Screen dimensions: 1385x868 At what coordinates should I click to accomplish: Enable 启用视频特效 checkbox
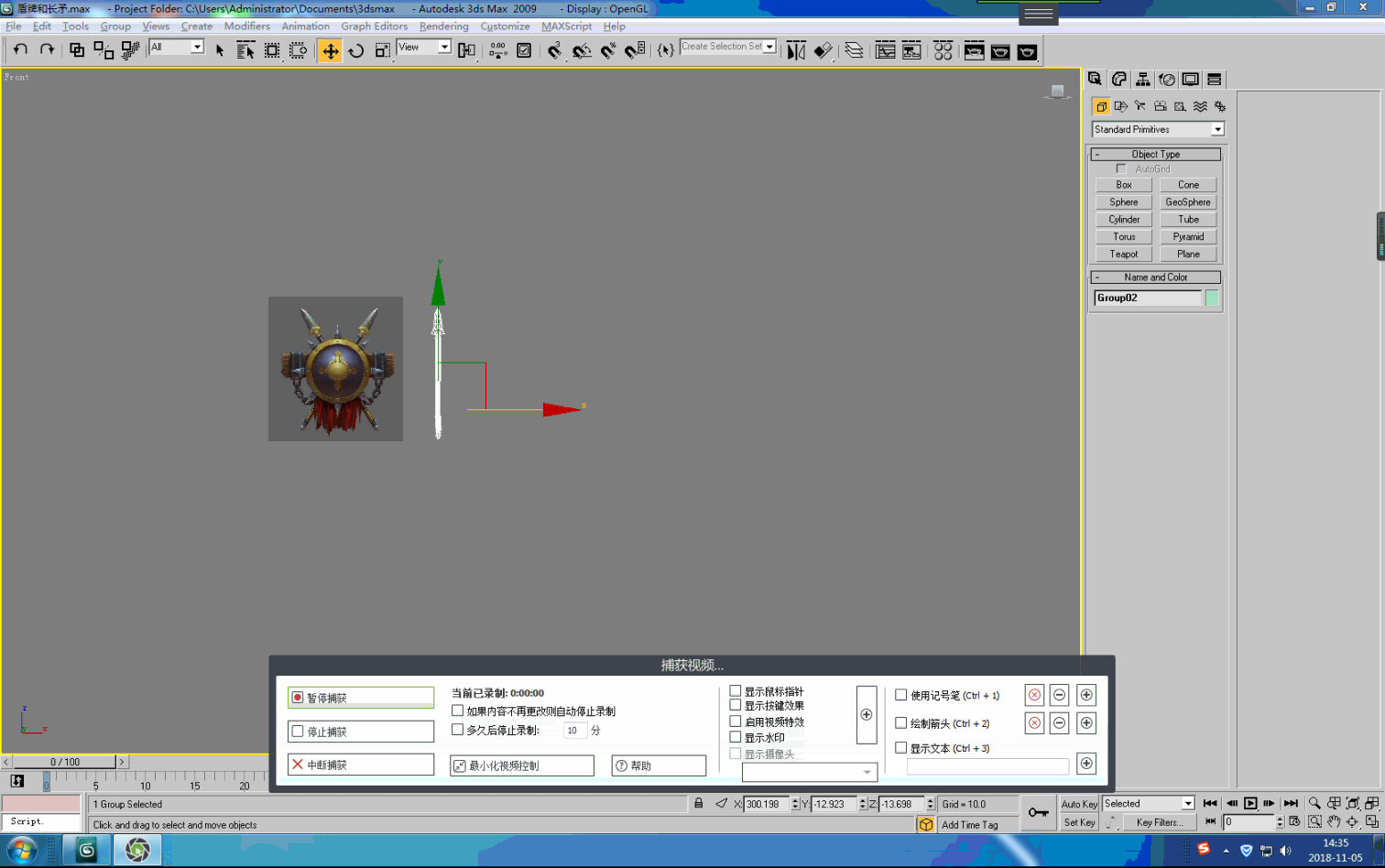coord(735,722)
